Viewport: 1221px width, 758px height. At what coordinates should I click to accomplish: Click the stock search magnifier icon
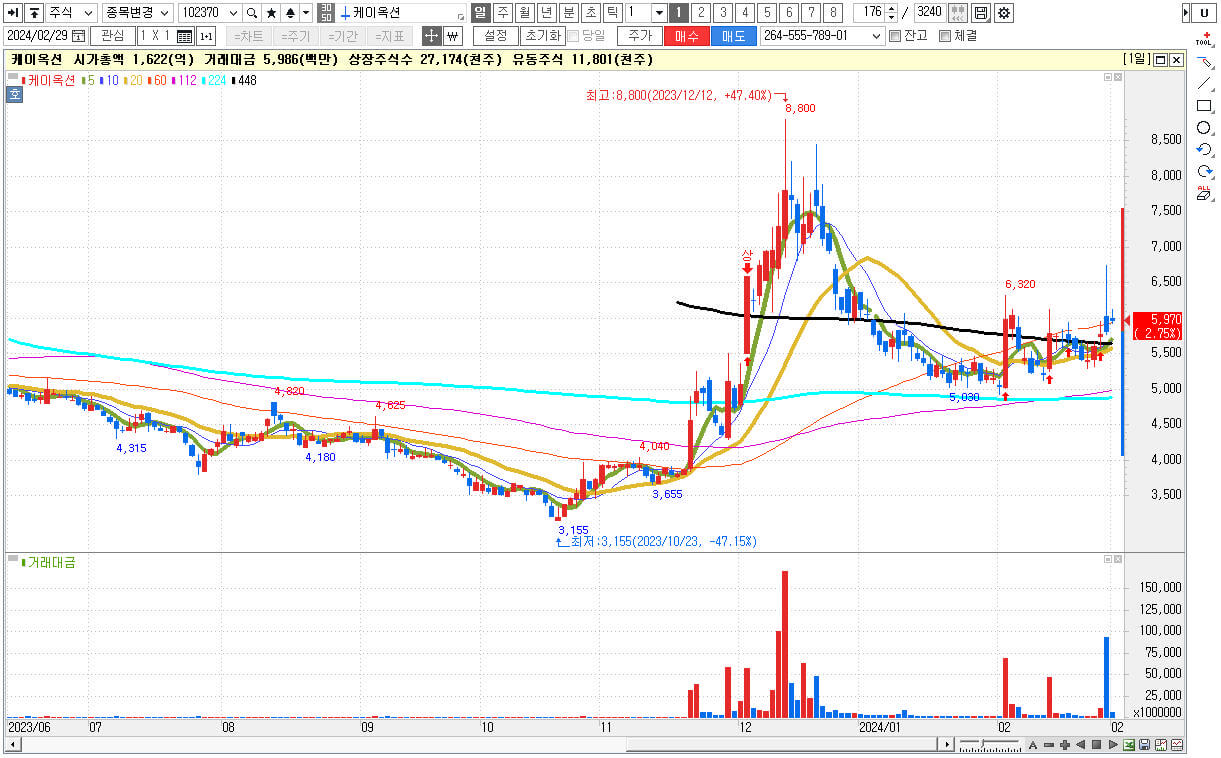click(252, 13)
